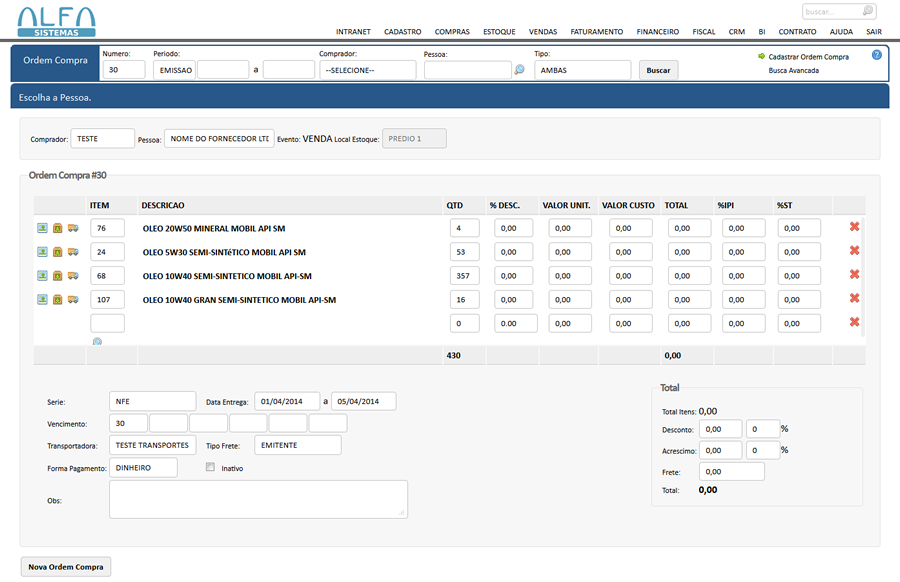Screen dimensions: 900x582
Task: Open image icon for item 76 row
Action: (42, 228)
